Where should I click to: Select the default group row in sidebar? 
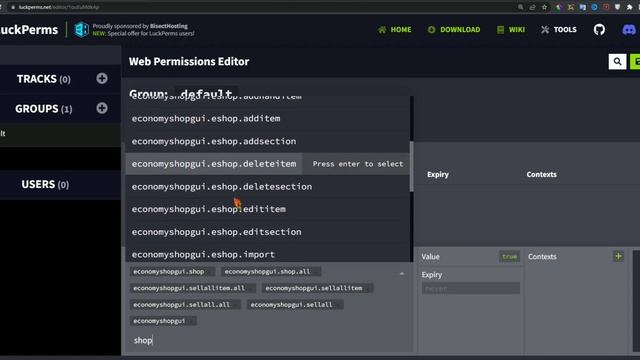60,133
